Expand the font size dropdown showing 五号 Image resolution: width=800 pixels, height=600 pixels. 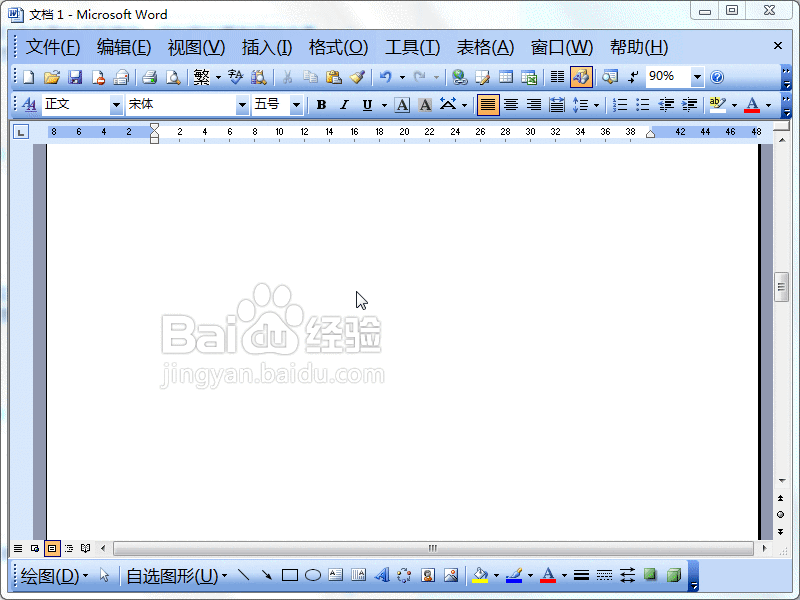296,105
